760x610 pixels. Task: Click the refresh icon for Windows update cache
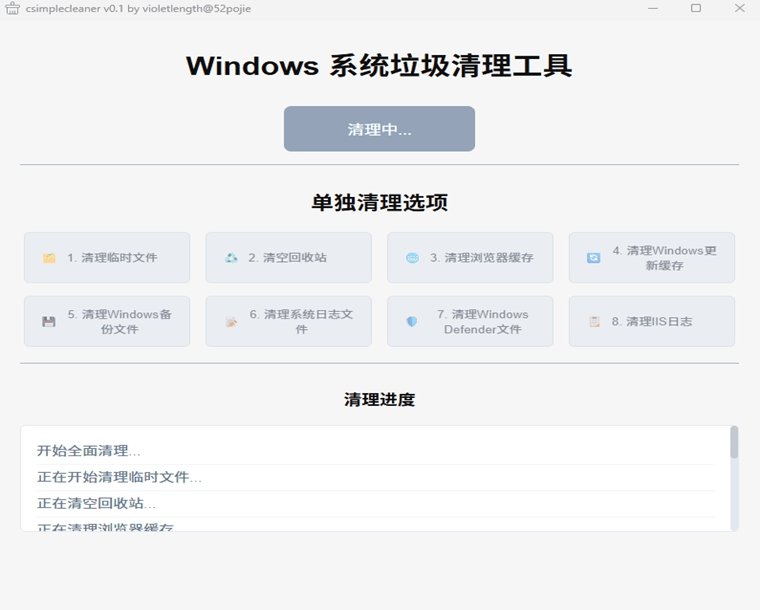[x=594, y=258]
